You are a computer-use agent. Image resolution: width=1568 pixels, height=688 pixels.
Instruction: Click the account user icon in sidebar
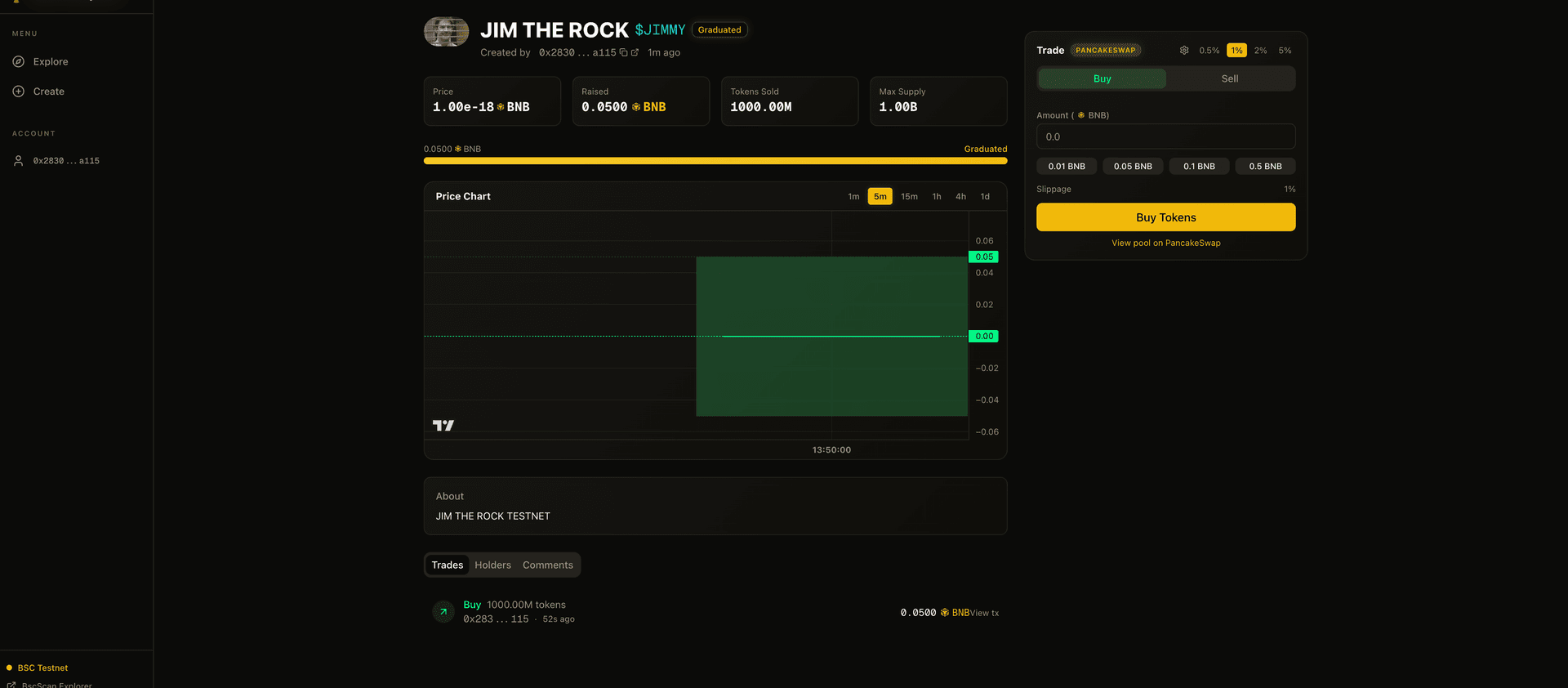[19, 161]
